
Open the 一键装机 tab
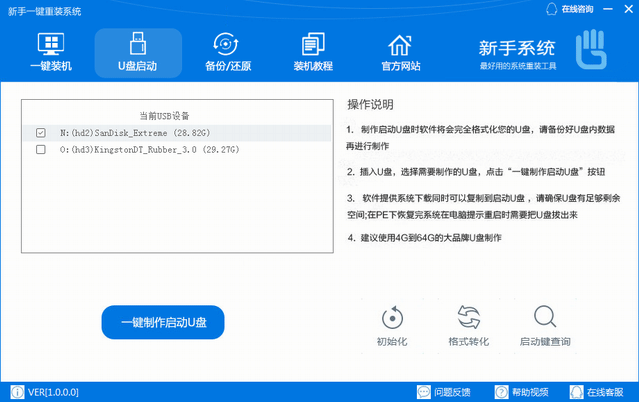coord(51,53)
